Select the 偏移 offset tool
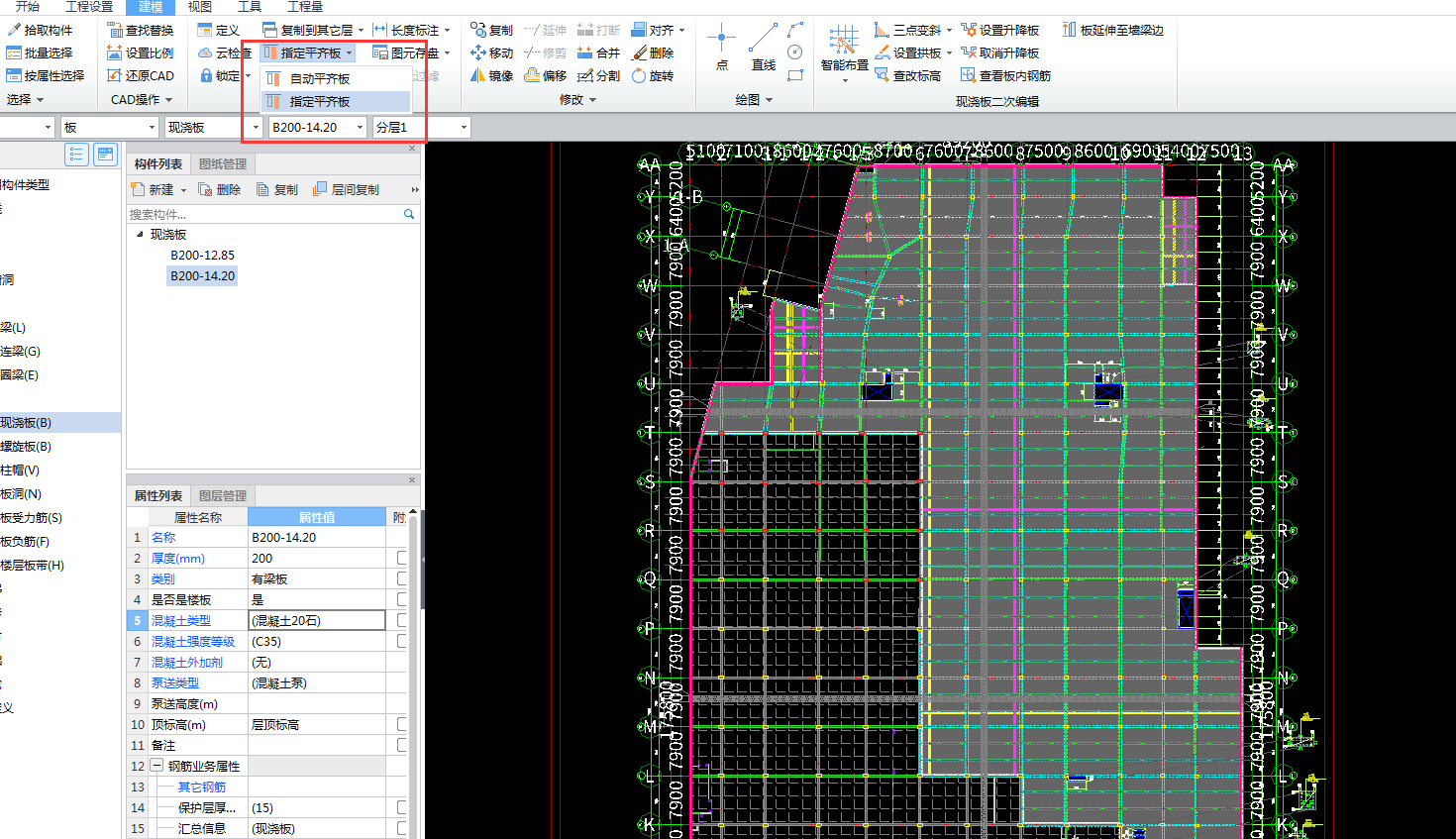 546,75
